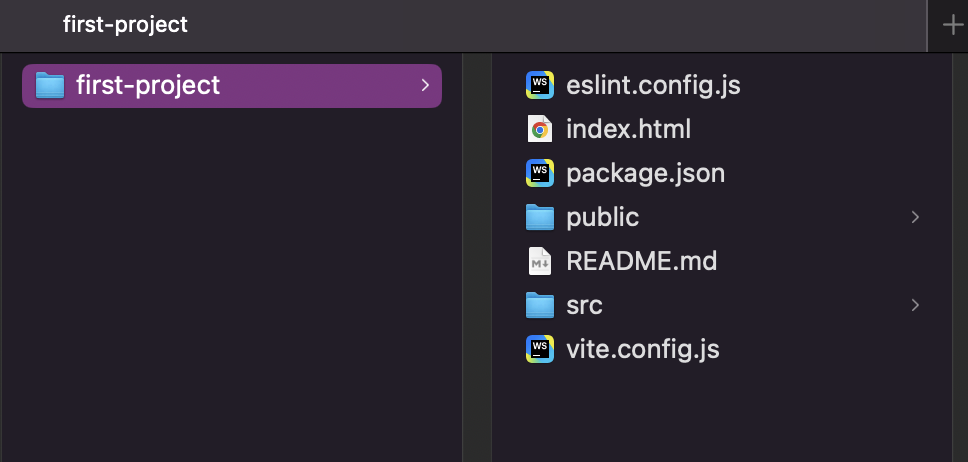The image size is (968, 462).
Task: Click the WebStorm icon next to package.json
Action: pyautogui.click(x=540, y=173)
